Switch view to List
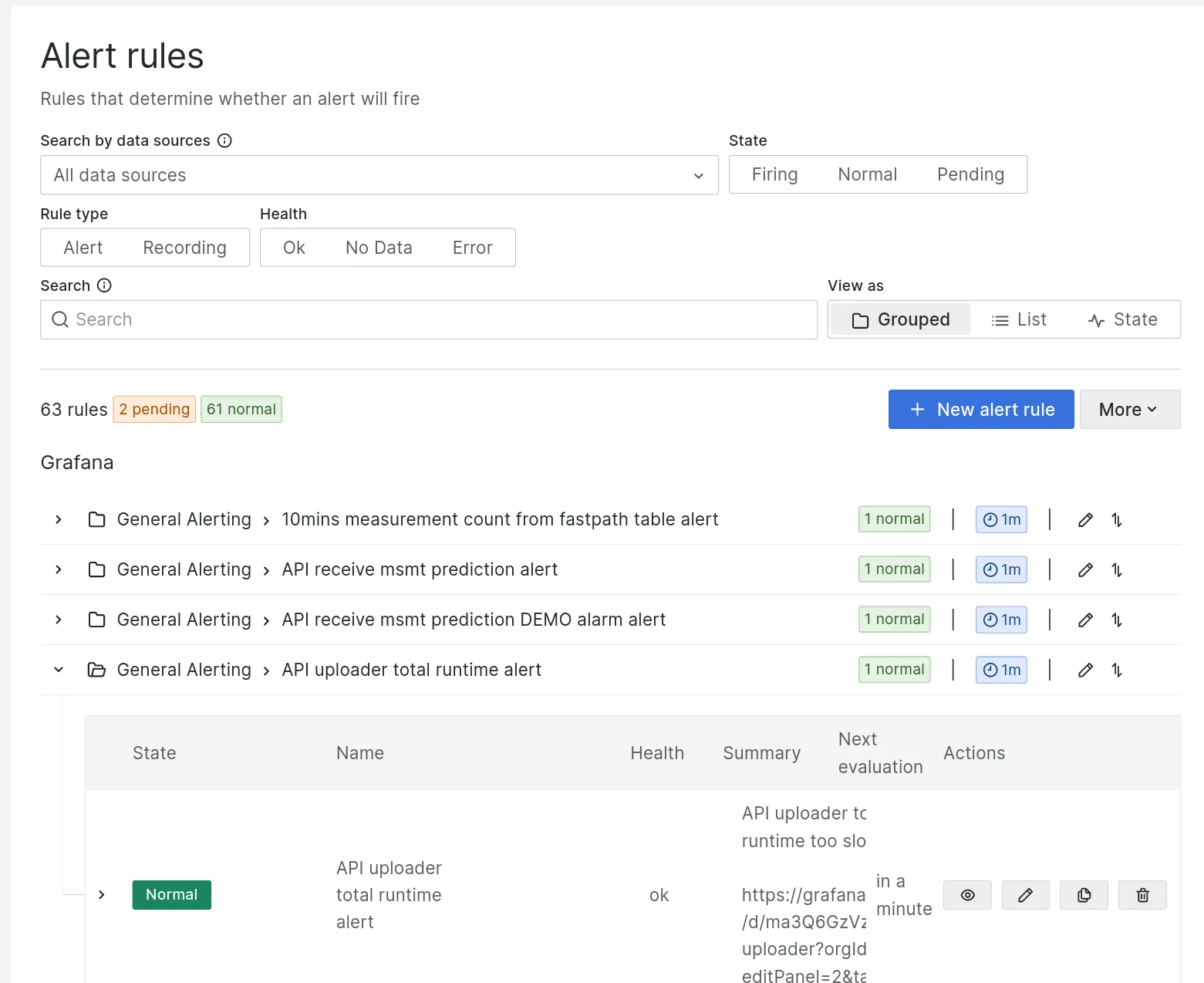Viewport: 1204px width, 983px height. point(1018,319)
